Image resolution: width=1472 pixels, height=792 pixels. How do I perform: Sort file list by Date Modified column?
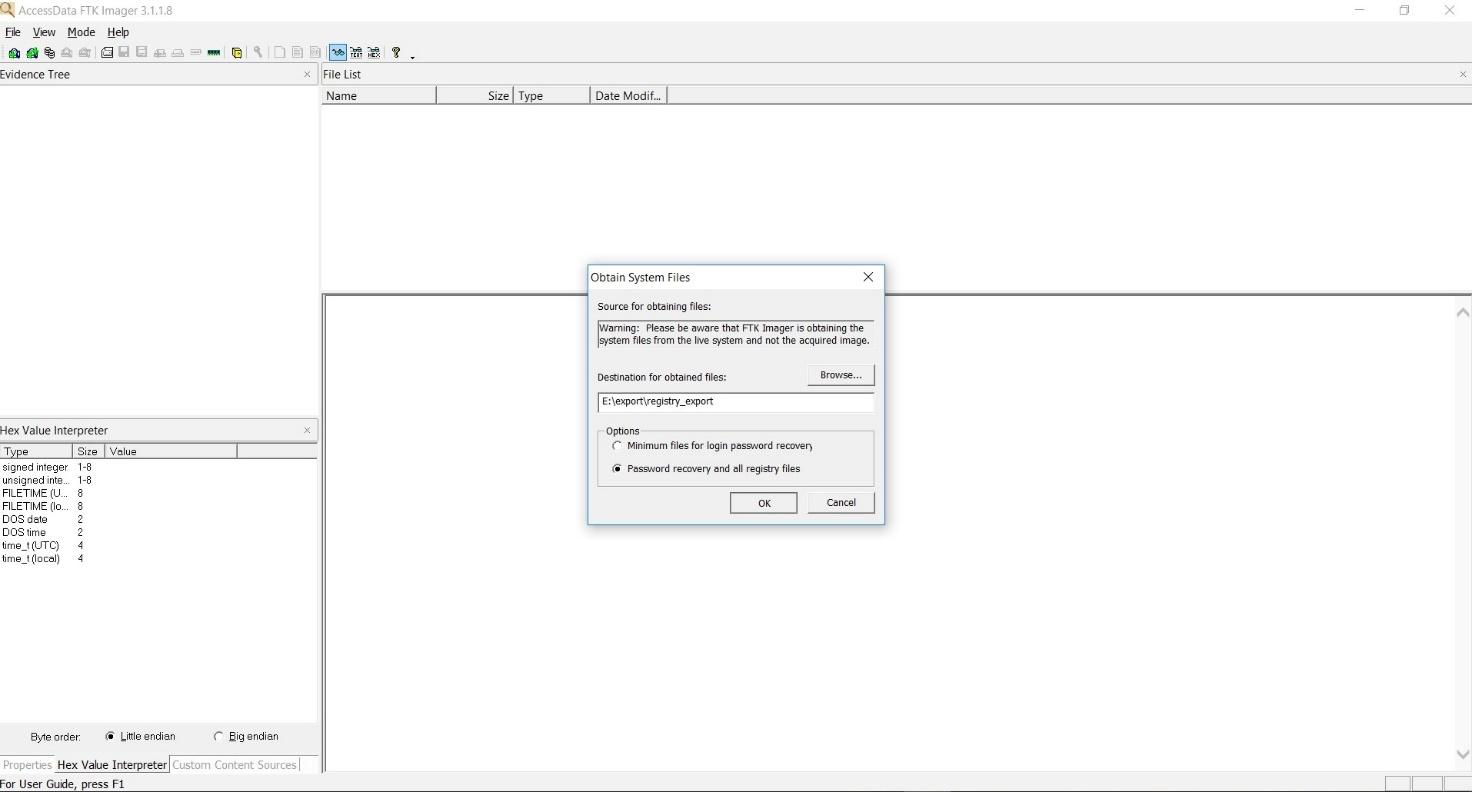pyautogui.click(x=629, y=96)
